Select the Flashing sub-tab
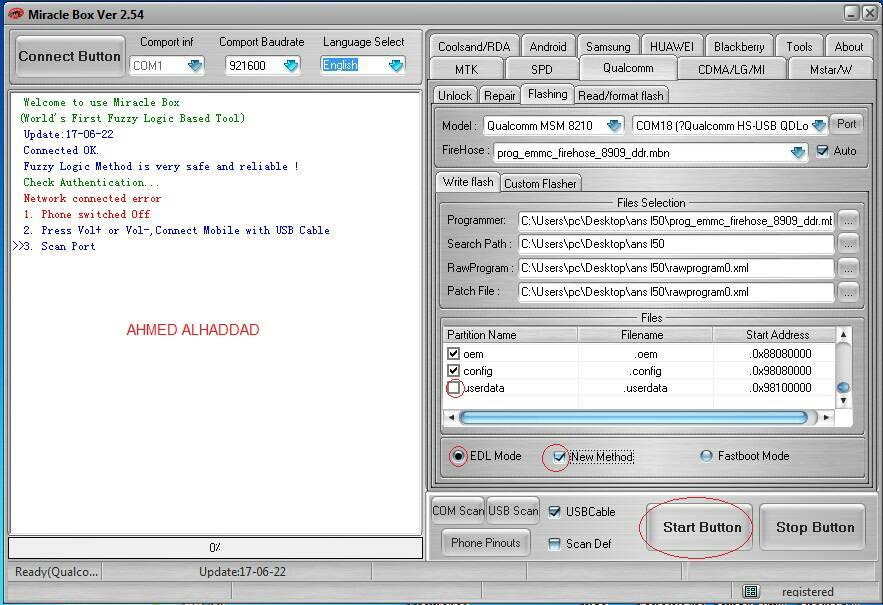Screen dimensions: 883x605 547,94
